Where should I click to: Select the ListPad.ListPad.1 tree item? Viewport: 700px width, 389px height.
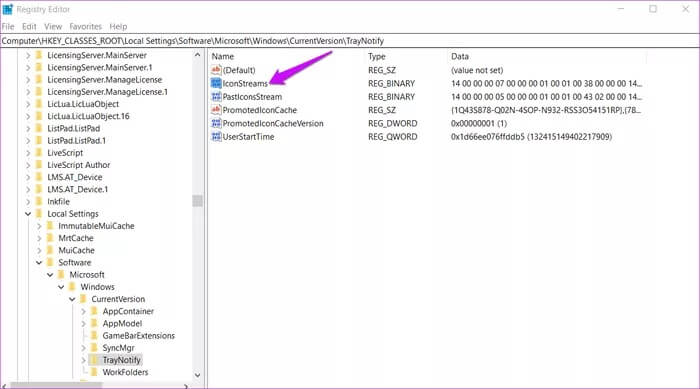click(76, 141)
